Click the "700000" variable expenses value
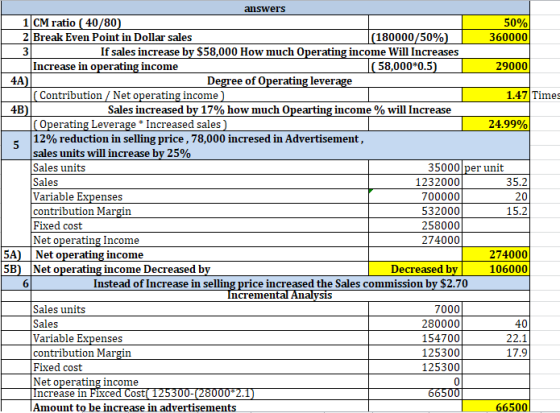 415,196
